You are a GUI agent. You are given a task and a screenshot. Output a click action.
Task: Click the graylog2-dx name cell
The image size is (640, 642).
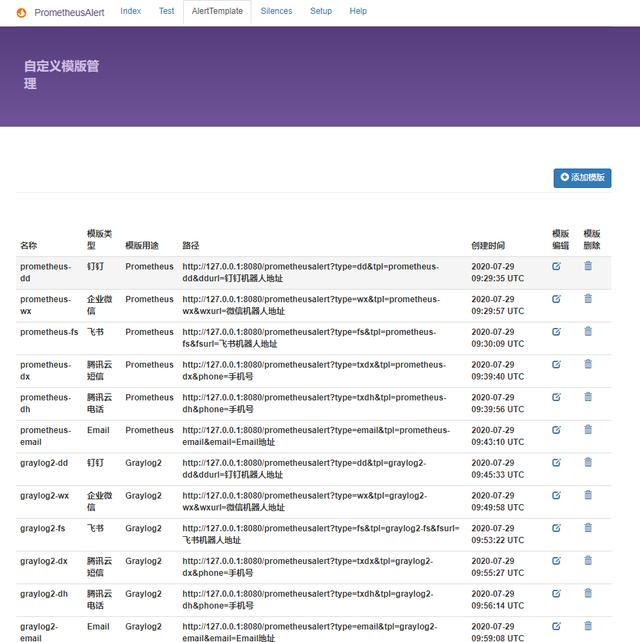click(44, 561)
